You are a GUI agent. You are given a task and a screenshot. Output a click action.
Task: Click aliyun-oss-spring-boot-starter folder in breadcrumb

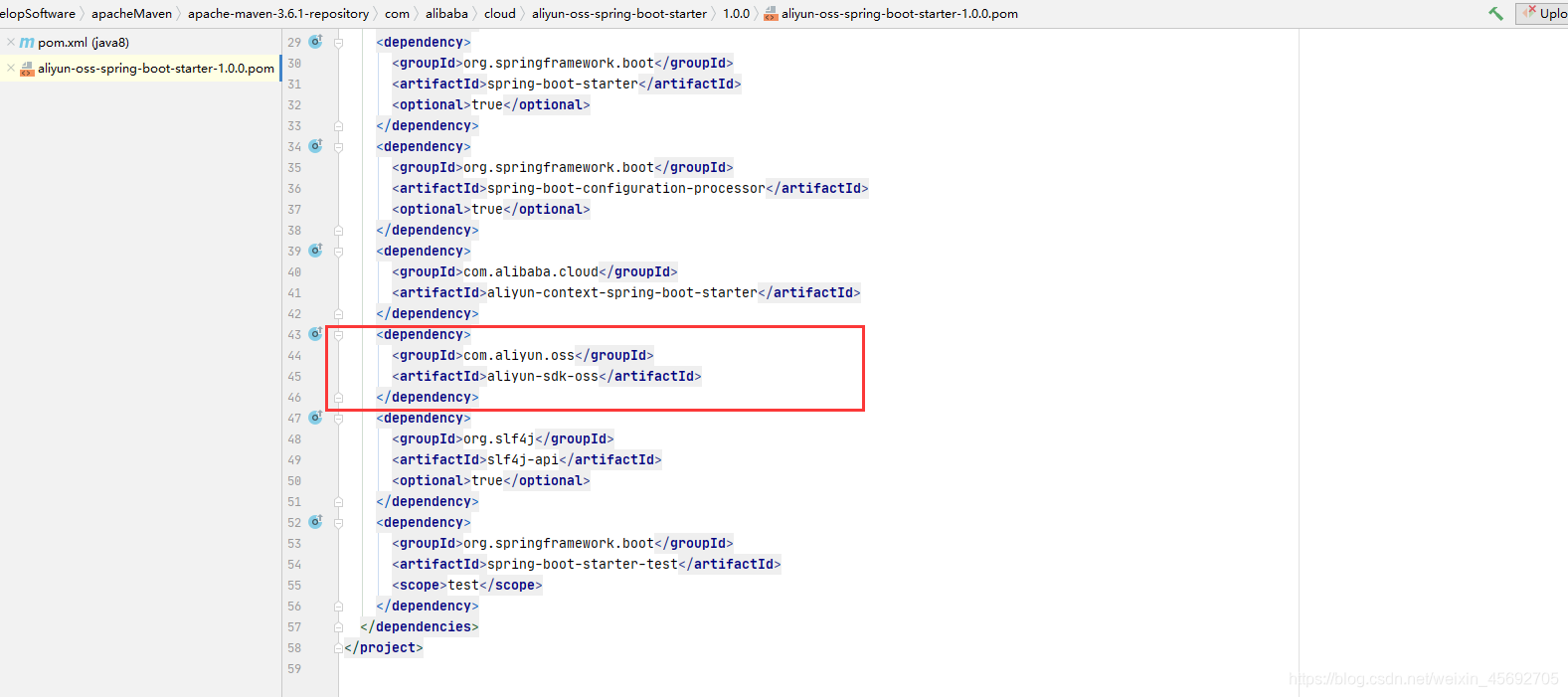coord(619,14)
